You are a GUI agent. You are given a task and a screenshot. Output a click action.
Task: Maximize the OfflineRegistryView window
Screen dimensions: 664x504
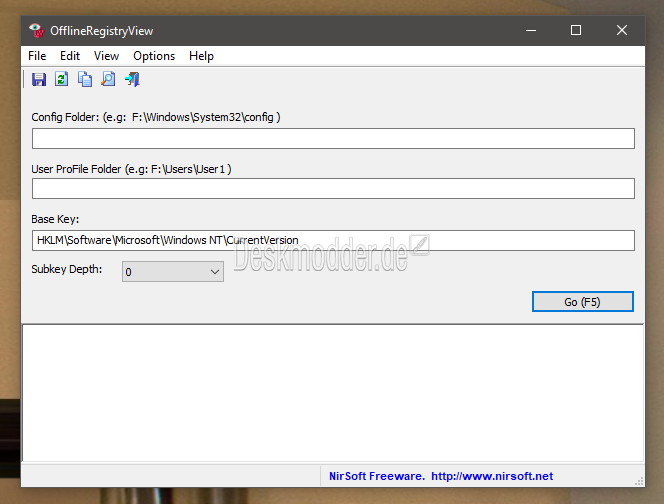pos(576,30)
